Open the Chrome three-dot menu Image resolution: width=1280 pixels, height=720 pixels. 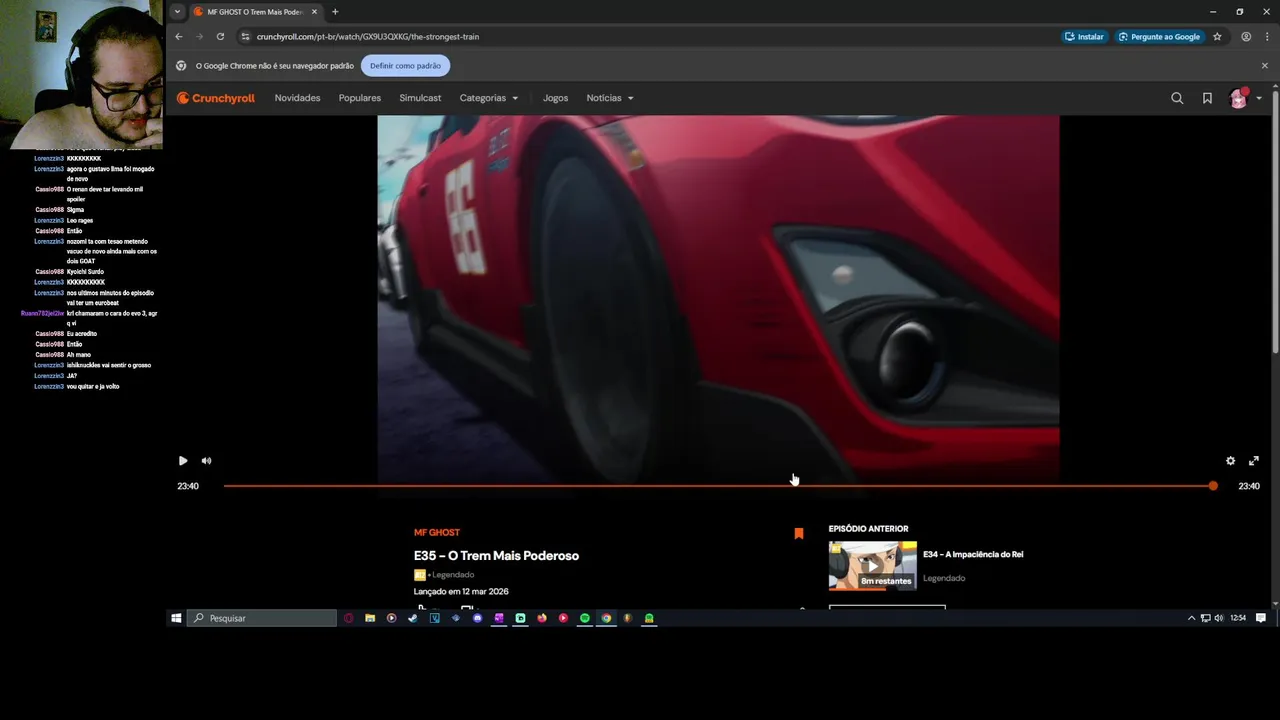pyautogui.click(x=1266, y=37)
